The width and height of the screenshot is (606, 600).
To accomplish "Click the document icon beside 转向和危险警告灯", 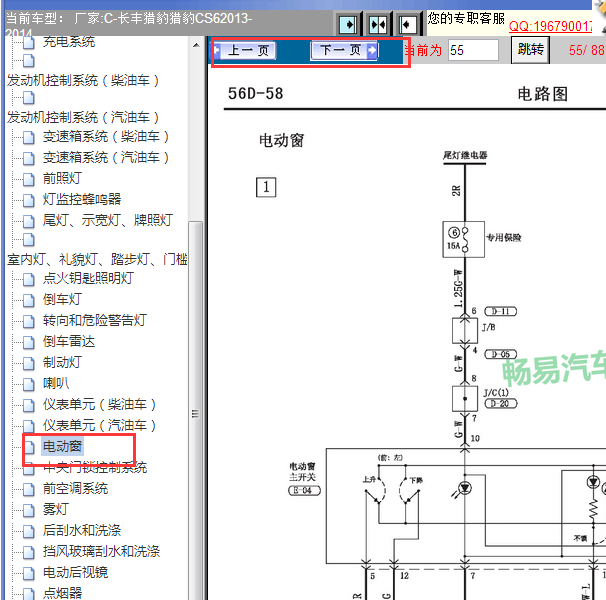I will tap(29, 321).
